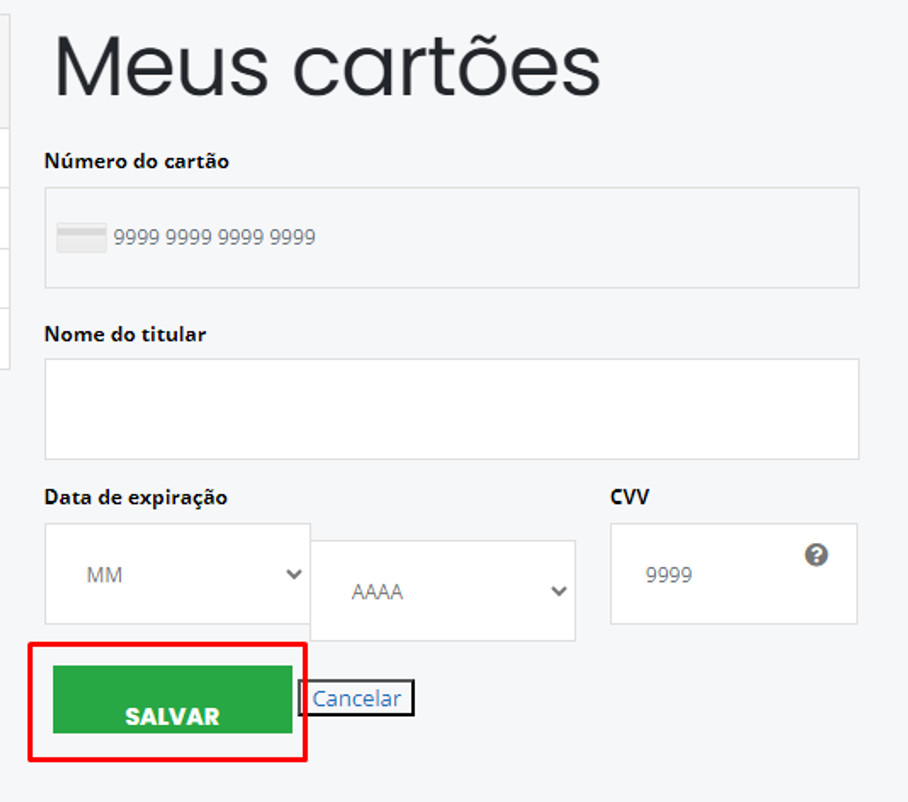Viewport: 908px width, 802px height.
Task: Click the "Número do cartão" label
Action: pyautogui.click(x=137, y=161)
